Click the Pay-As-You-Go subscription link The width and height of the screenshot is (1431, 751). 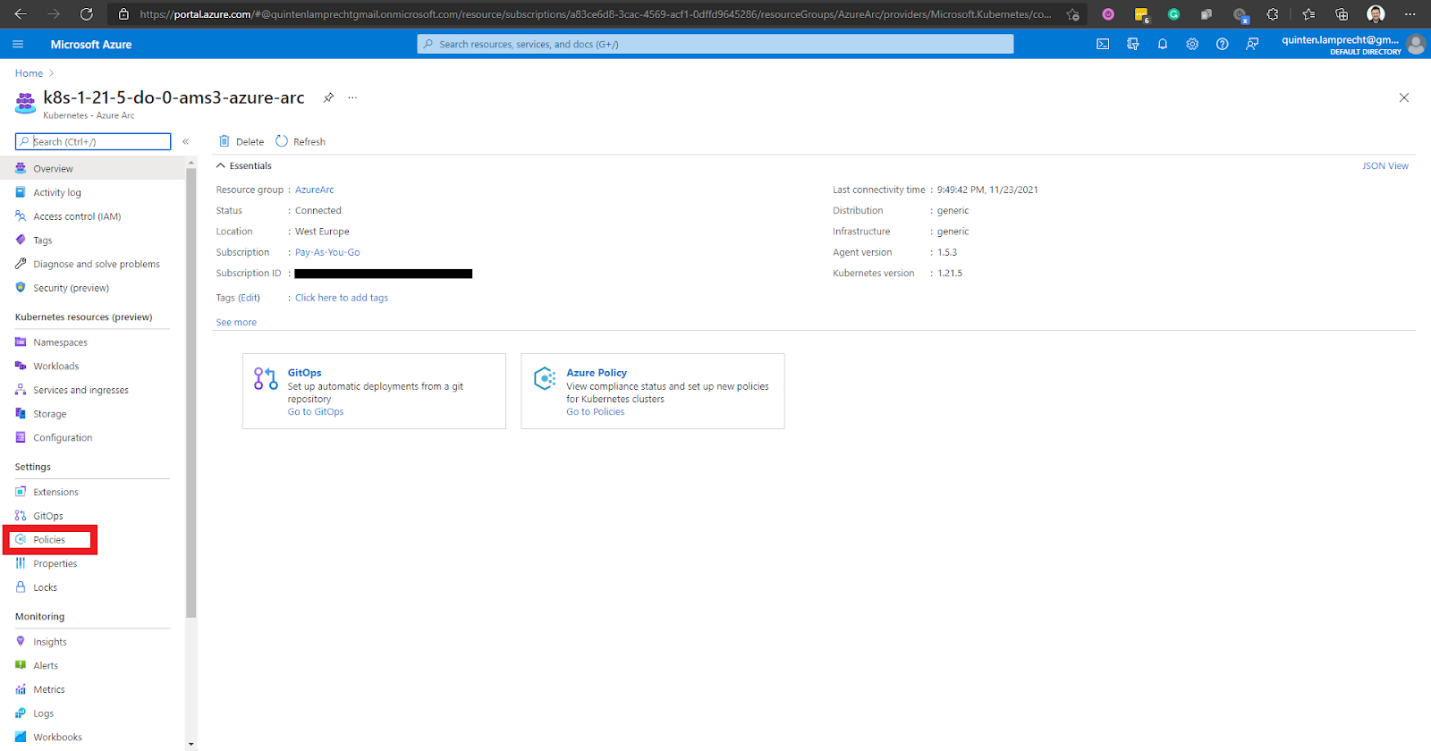[327, 253]
